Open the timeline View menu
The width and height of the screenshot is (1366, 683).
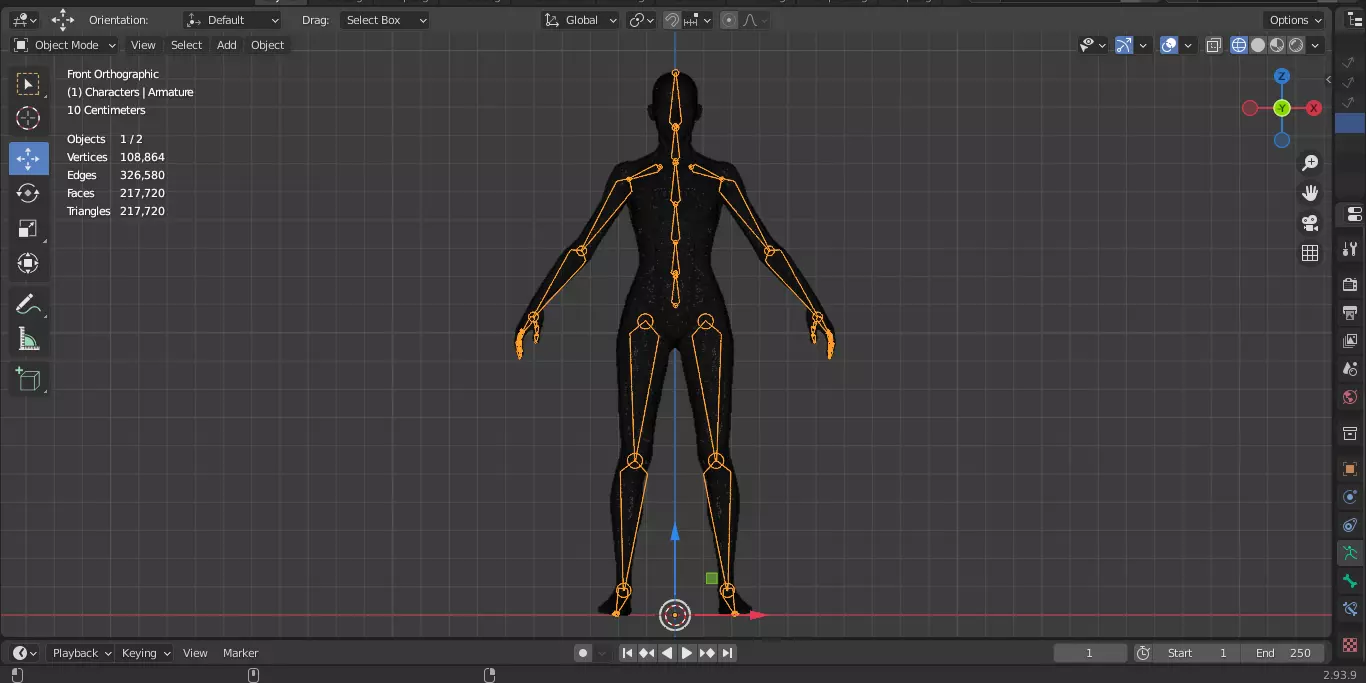(x=195, y=653)
